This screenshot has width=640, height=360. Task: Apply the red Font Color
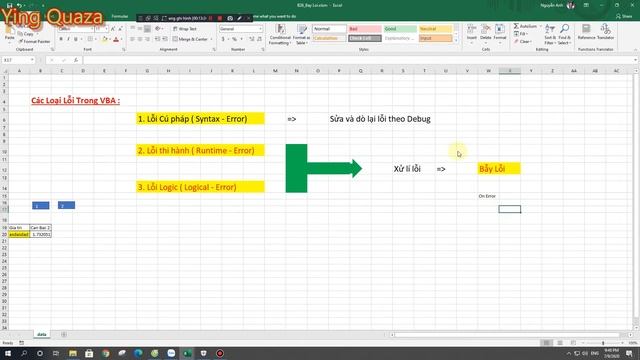click(116, 39)
